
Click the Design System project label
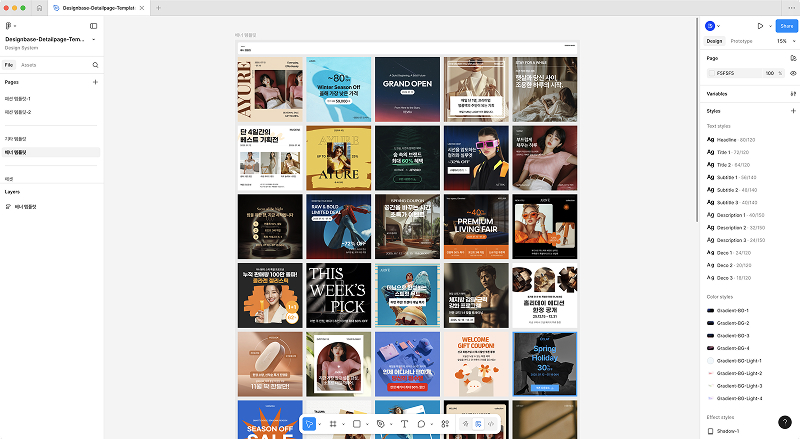point(21,48)
